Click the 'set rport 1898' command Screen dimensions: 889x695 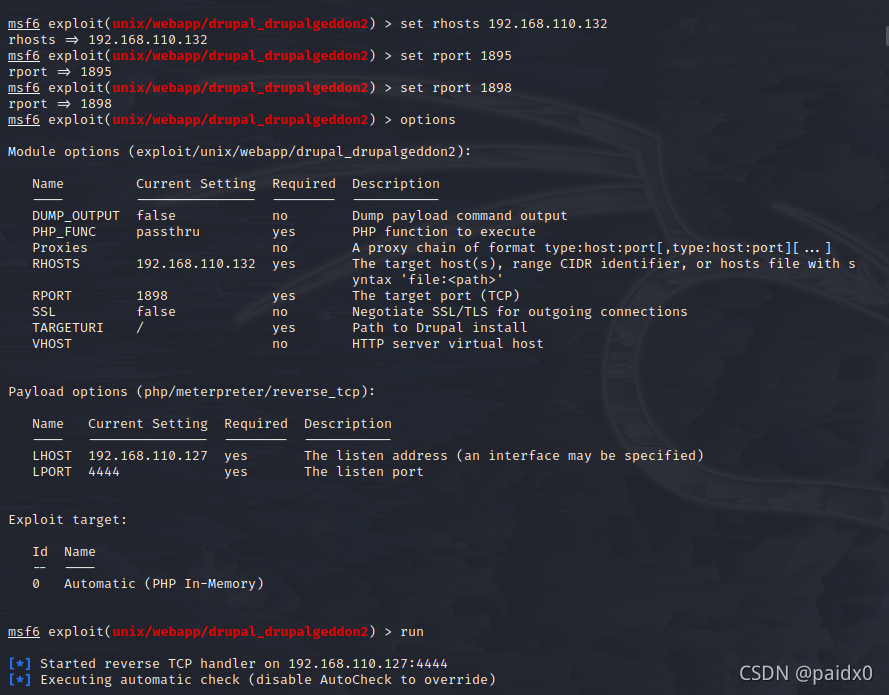pyautogui.click(x=456, y=88)
